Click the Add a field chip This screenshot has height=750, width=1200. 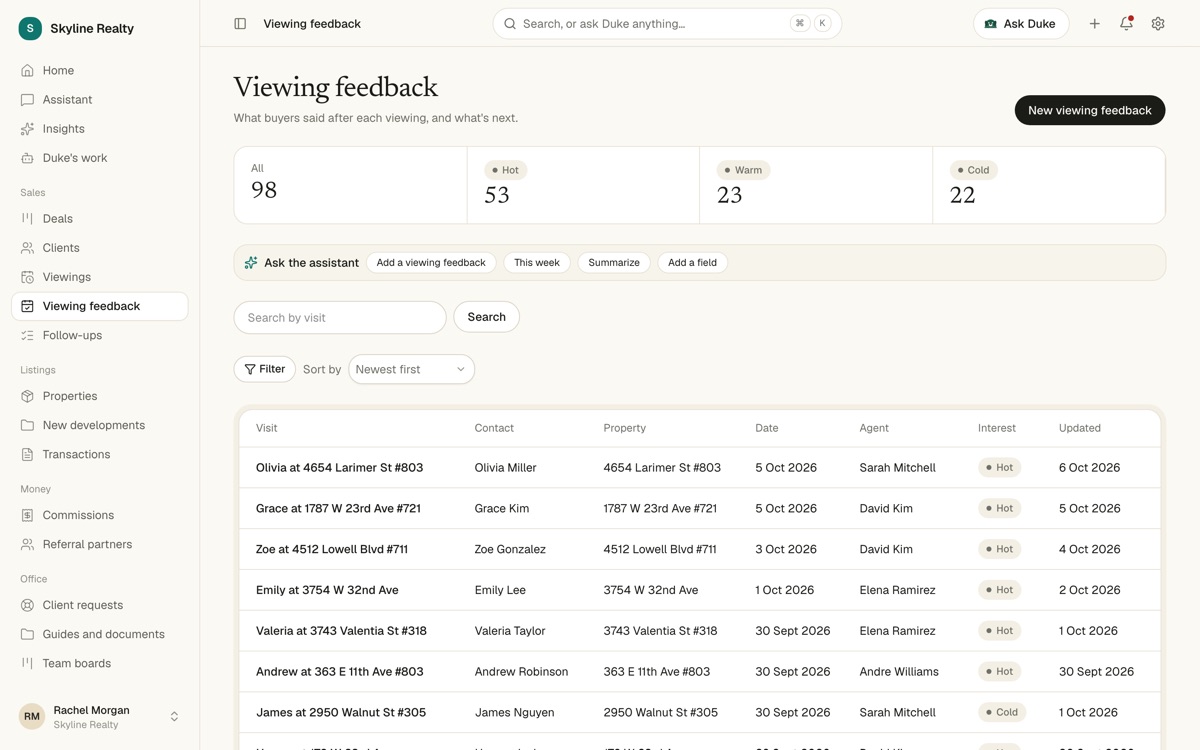pyautogui.click(x=692, y=263)
